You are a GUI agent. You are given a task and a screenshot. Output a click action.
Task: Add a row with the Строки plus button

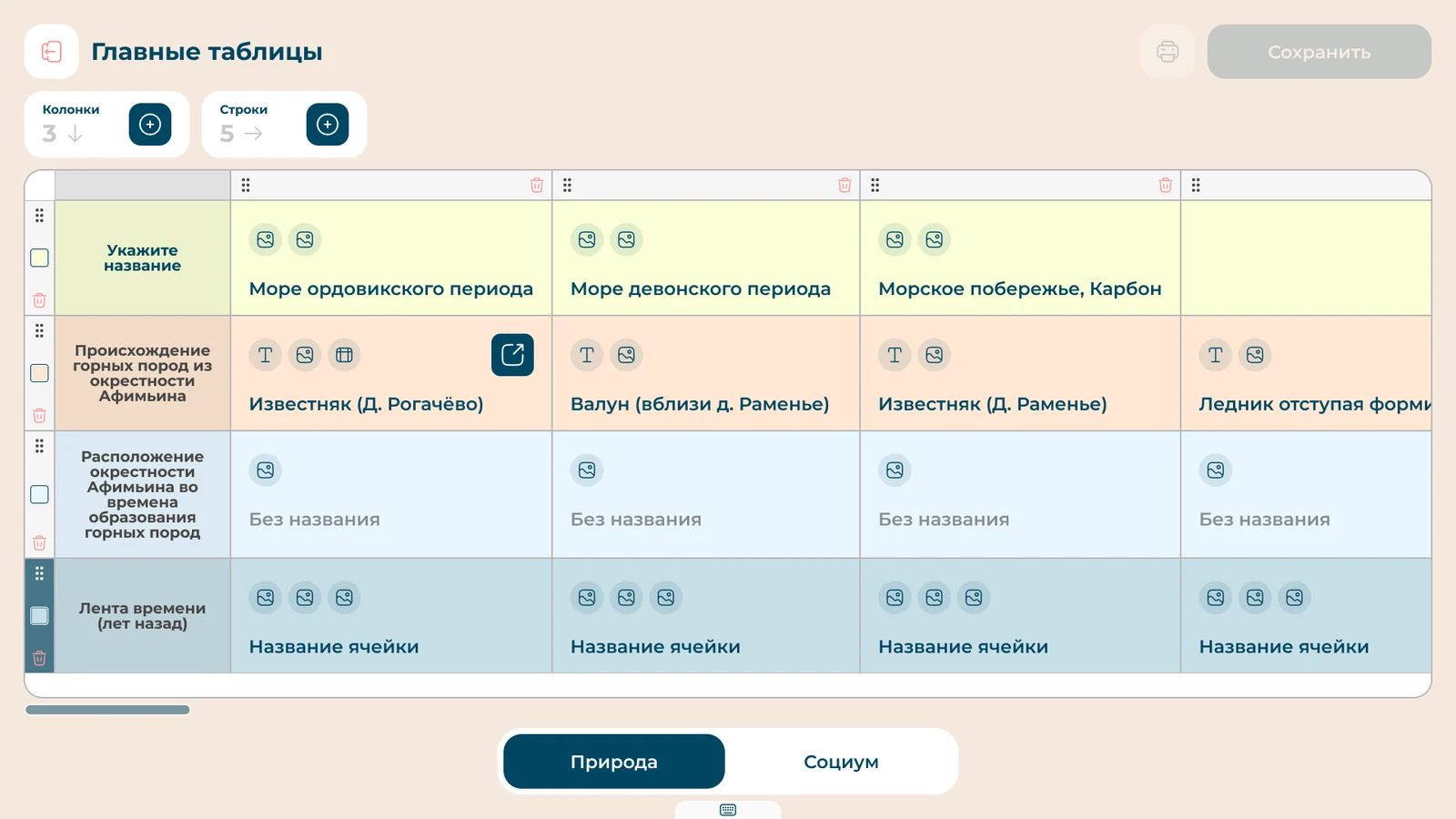[328, 125]
